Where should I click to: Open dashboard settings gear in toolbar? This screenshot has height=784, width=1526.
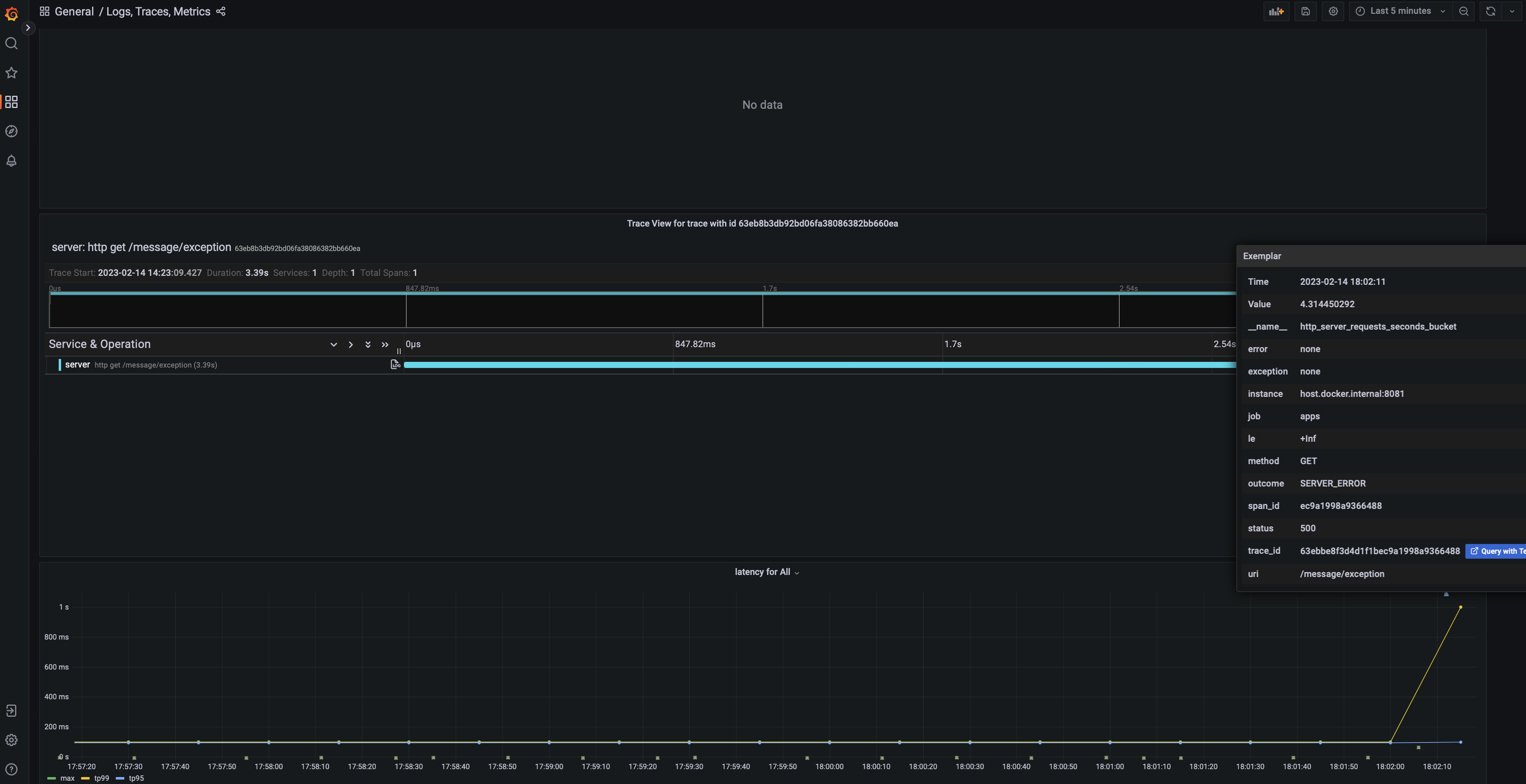[x=1333, y=11]
